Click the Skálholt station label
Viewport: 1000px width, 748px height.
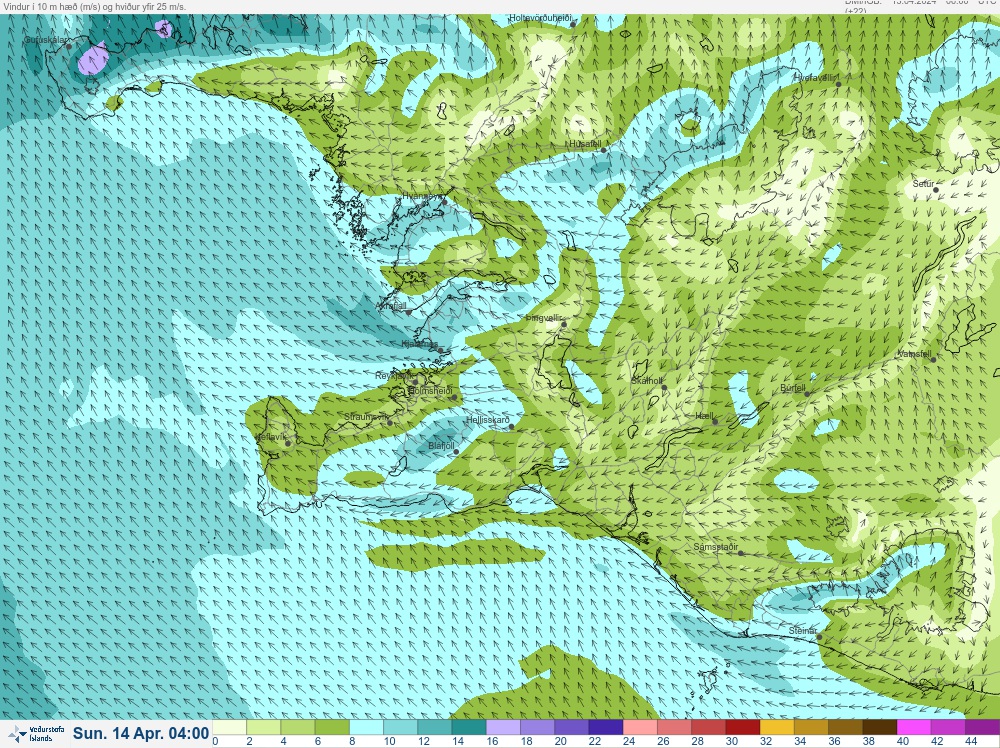[646, 381]
